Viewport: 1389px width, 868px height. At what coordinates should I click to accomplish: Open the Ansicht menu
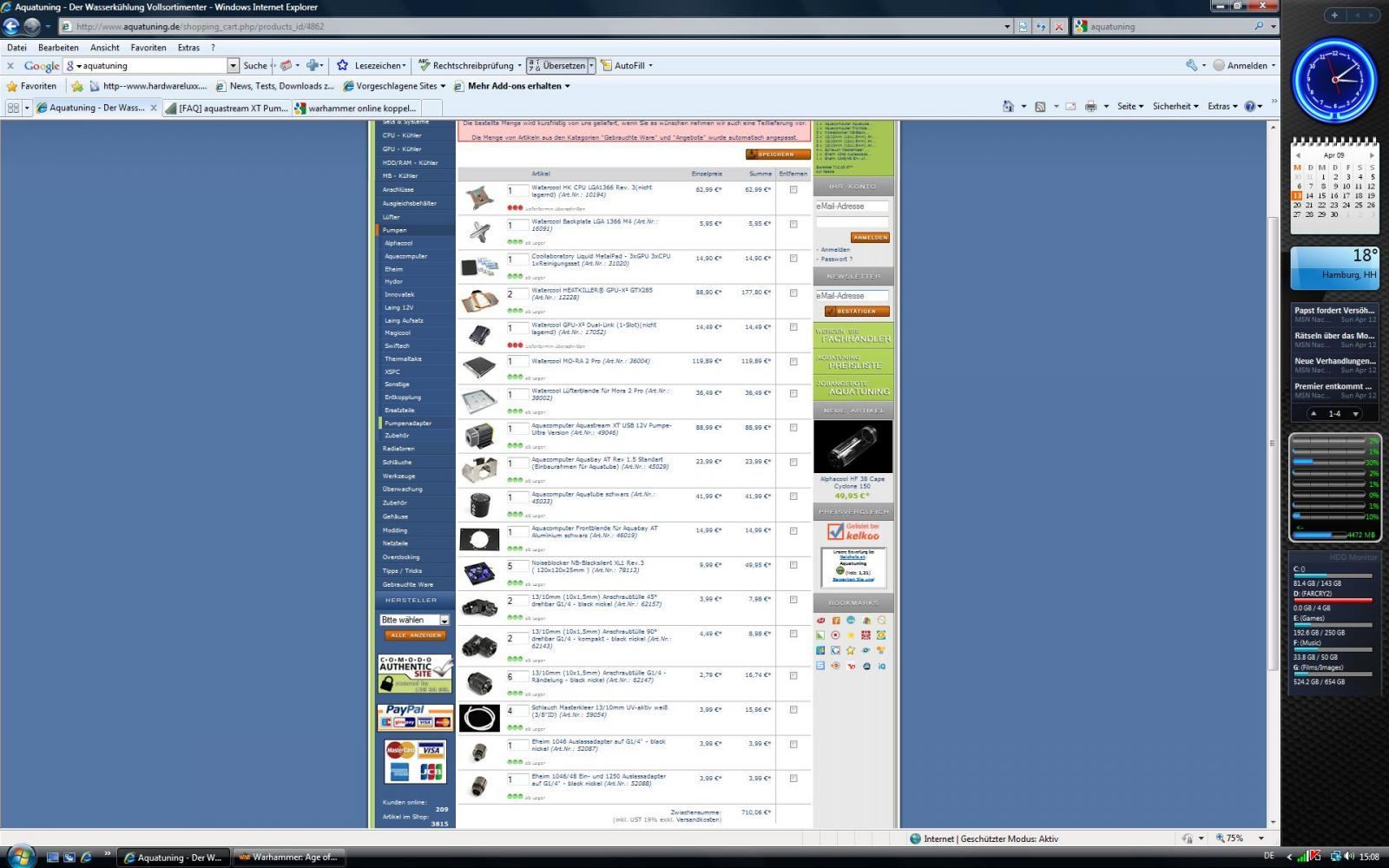(105, 48)
